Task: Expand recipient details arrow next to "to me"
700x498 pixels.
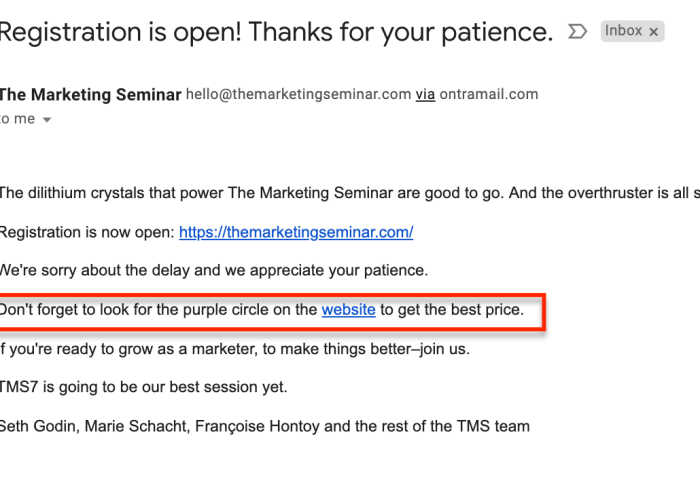Action: (x=47, y=120)
